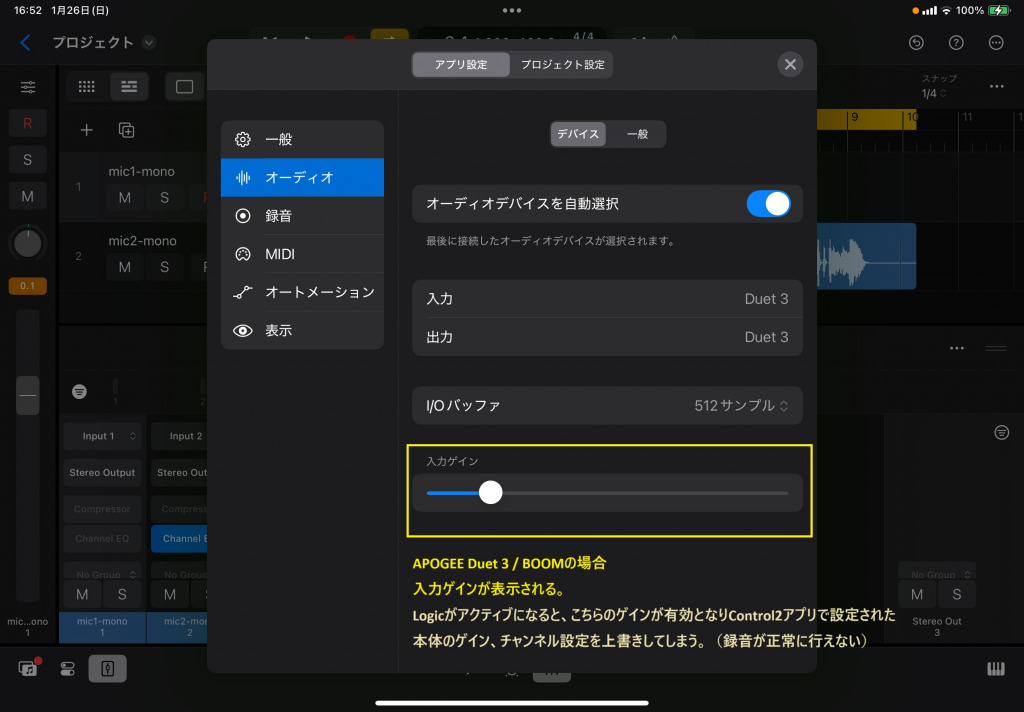Open the help question mark icon
This screenshot has width=1024, height=712.
(x=956, y=42)
